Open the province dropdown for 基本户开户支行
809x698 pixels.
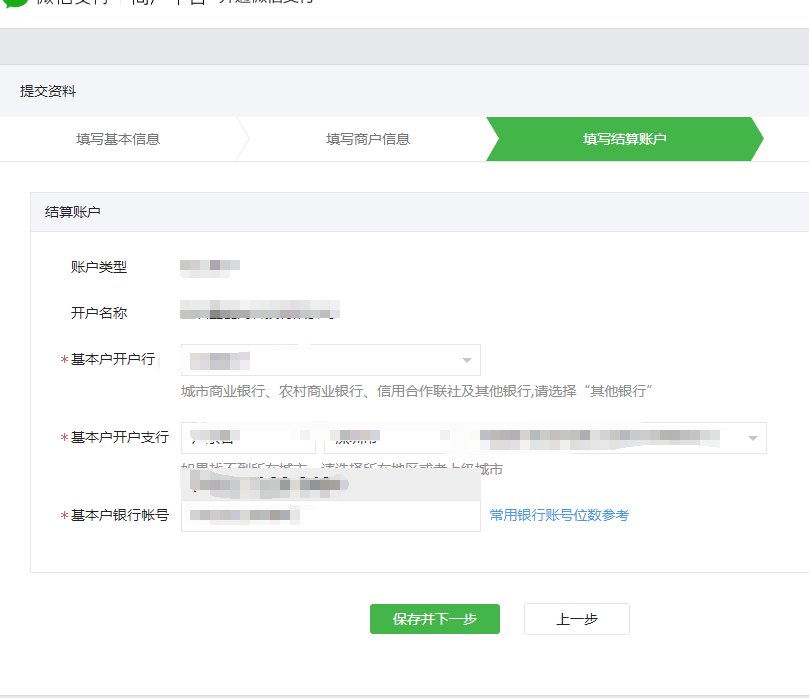[248, 438]
